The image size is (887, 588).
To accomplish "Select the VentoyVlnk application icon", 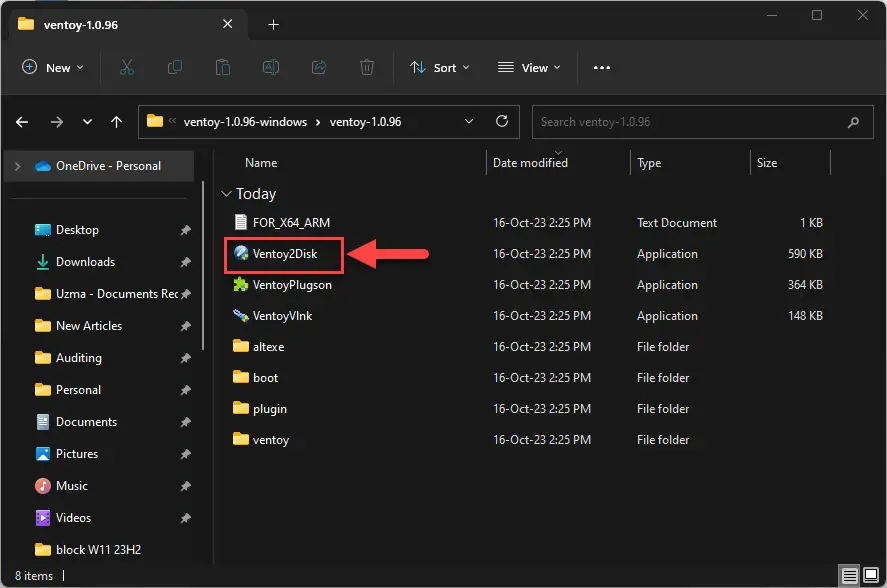I will (241, 315).
